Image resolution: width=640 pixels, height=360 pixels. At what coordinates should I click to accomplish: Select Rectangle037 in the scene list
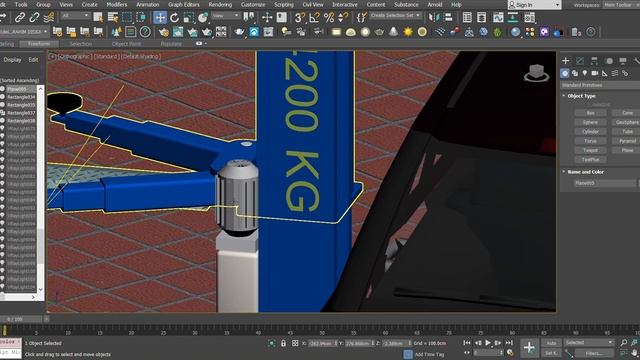(x=21, y=113)
